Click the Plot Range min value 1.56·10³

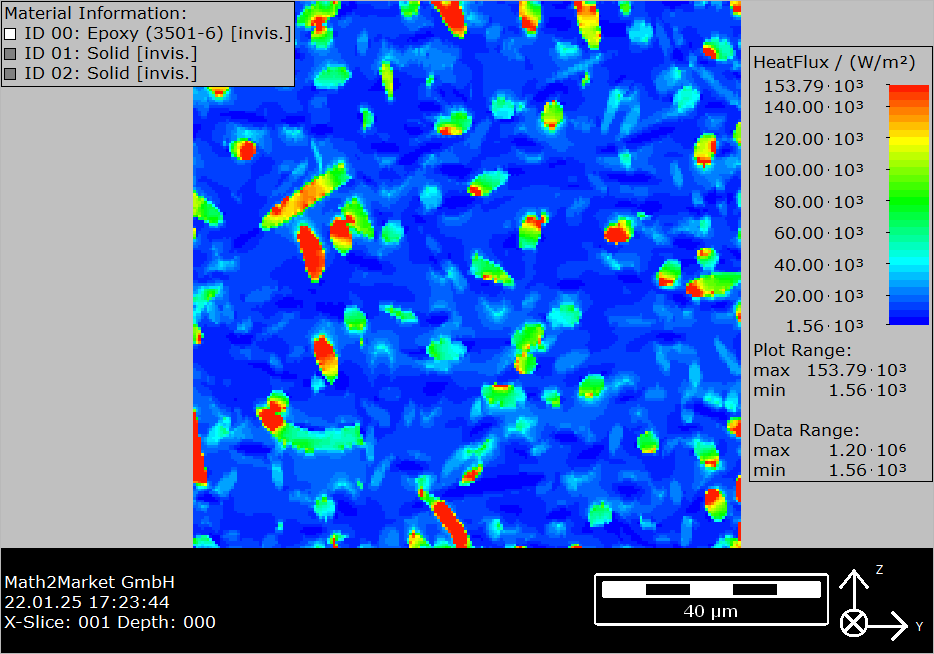[x=868, y=391]
